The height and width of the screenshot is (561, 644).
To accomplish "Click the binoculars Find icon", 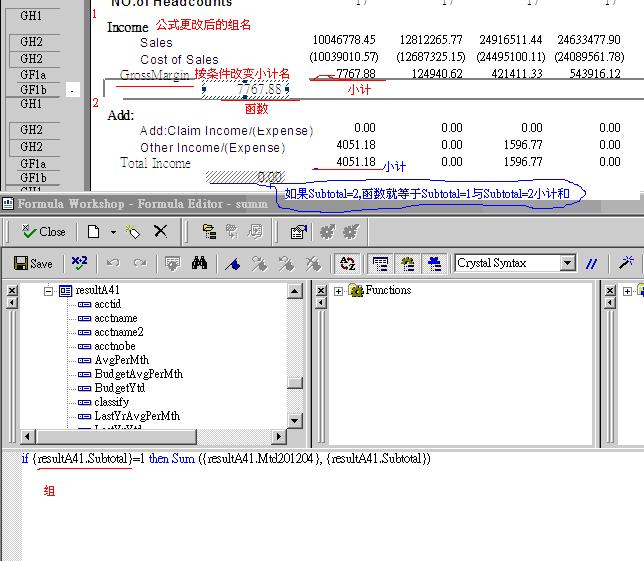I will 199,264.
